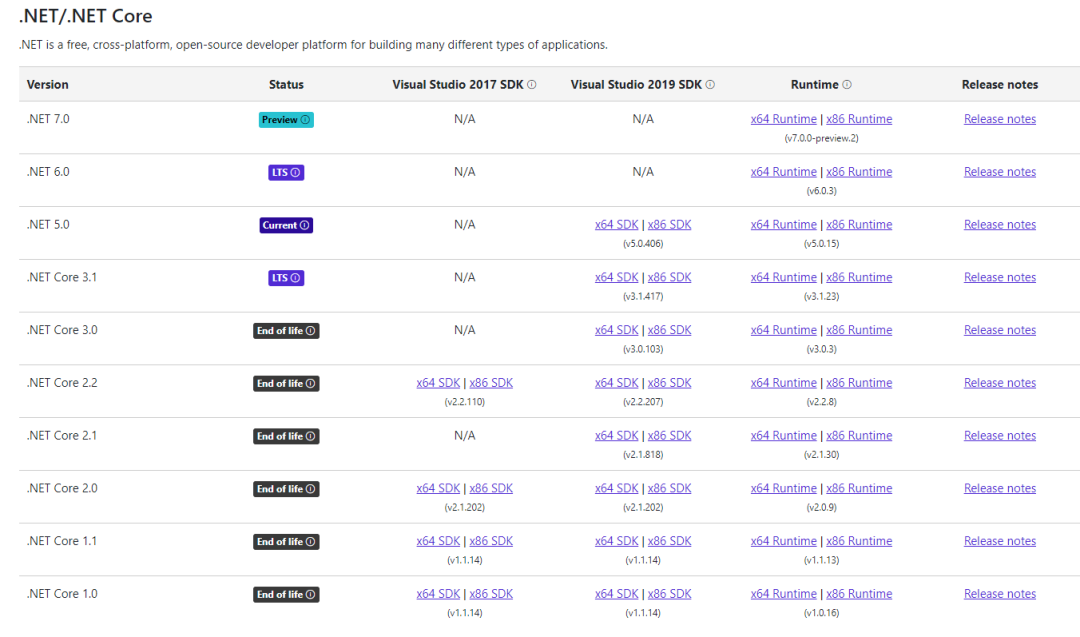The height and width of the screenshot is (637, 1080).
Task: Download VS 2017 x64 SDK for .NET Core 2.2
Action: tap(438, 383)
